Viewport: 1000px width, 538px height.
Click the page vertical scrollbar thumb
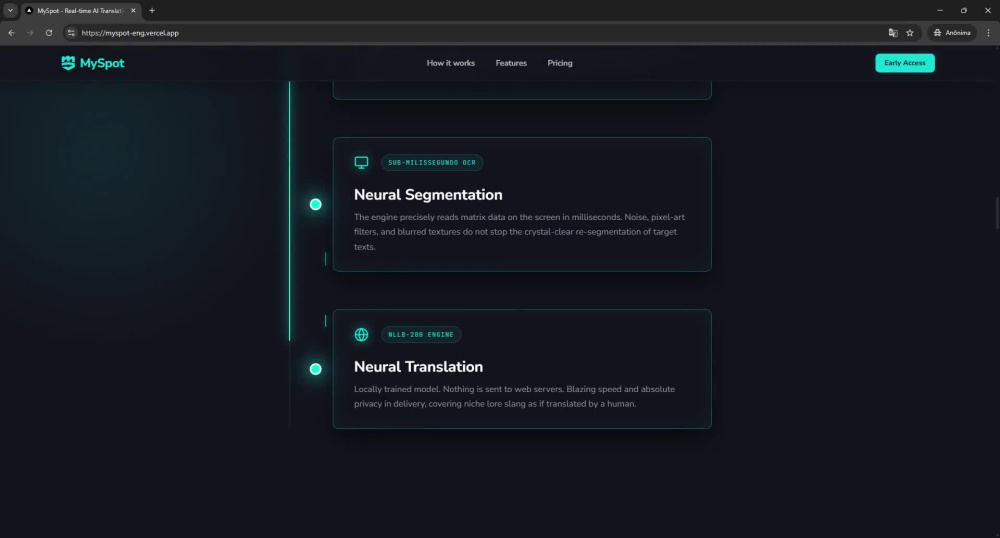[997, 213]
